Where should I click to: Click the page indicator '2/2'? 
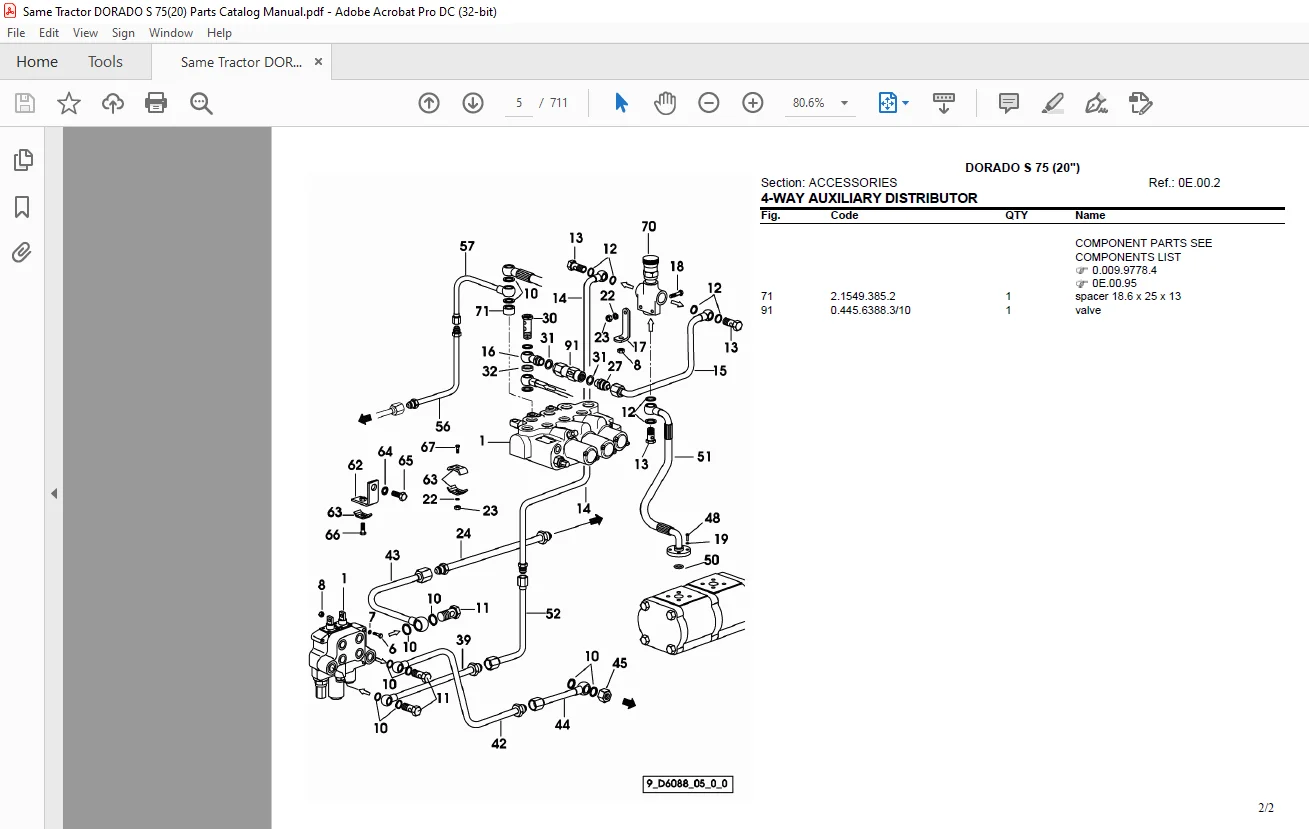click(x=1266, y=808)
